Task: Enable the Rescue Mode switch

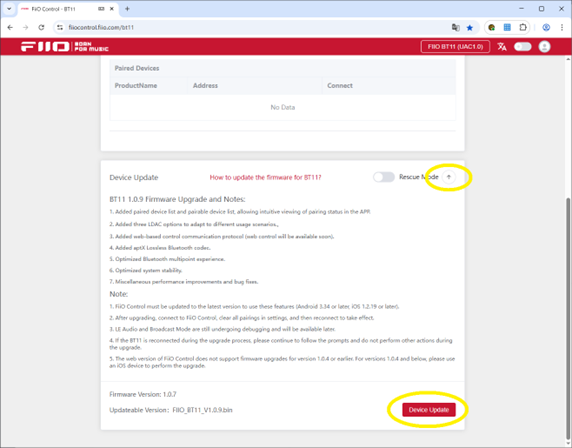Action: (383, 177)
